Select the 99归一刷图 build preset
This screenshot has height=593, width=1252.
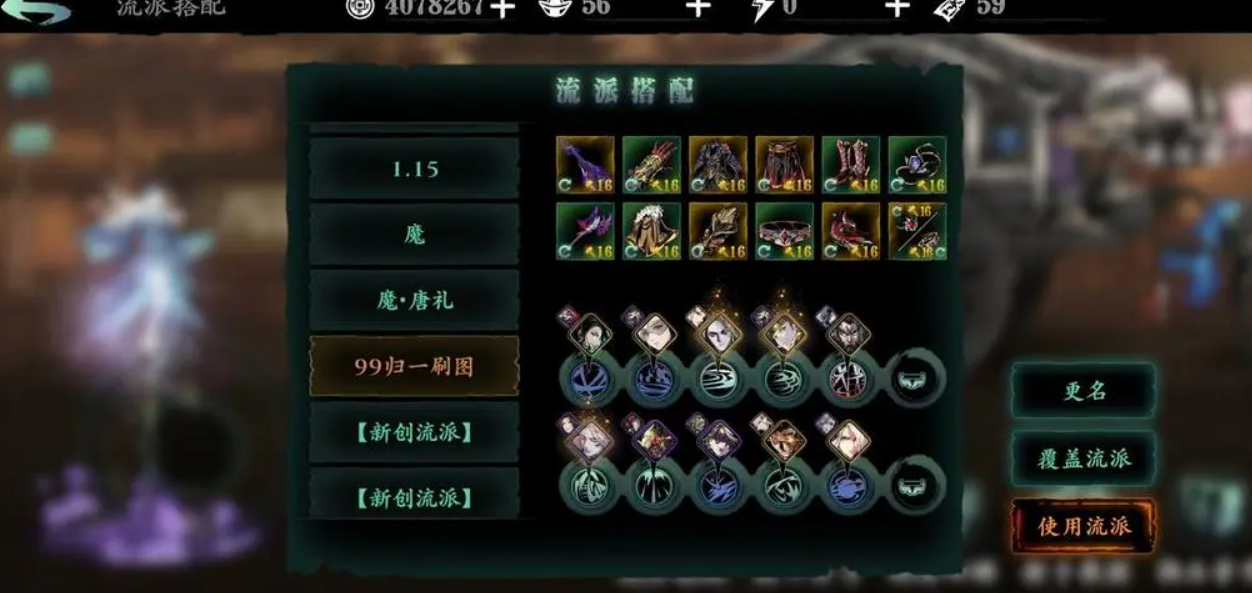pyautogui.click(x=414, y=367)
